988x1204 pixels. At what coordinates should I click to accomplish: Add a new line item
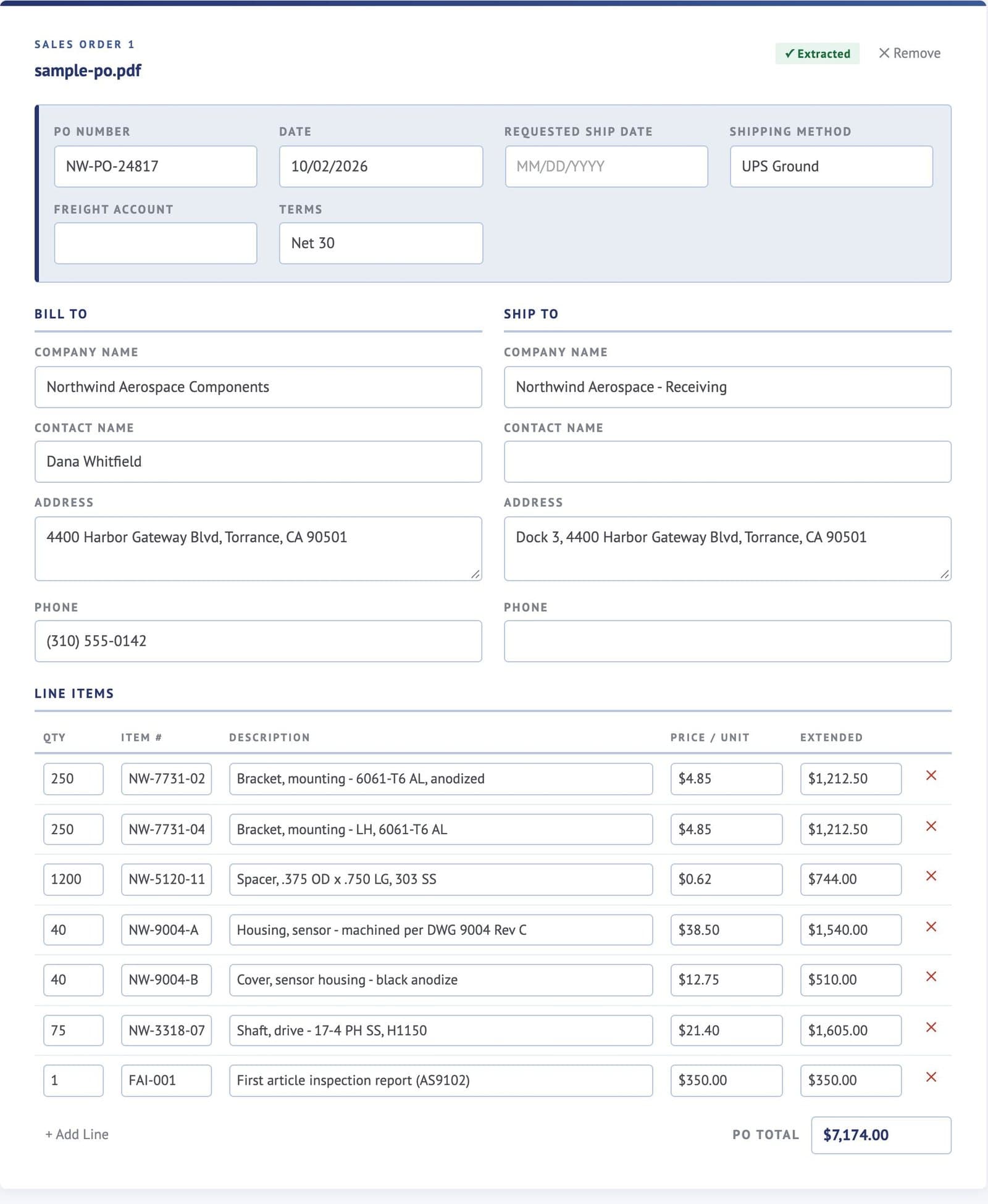click(x=77, y=1134)
